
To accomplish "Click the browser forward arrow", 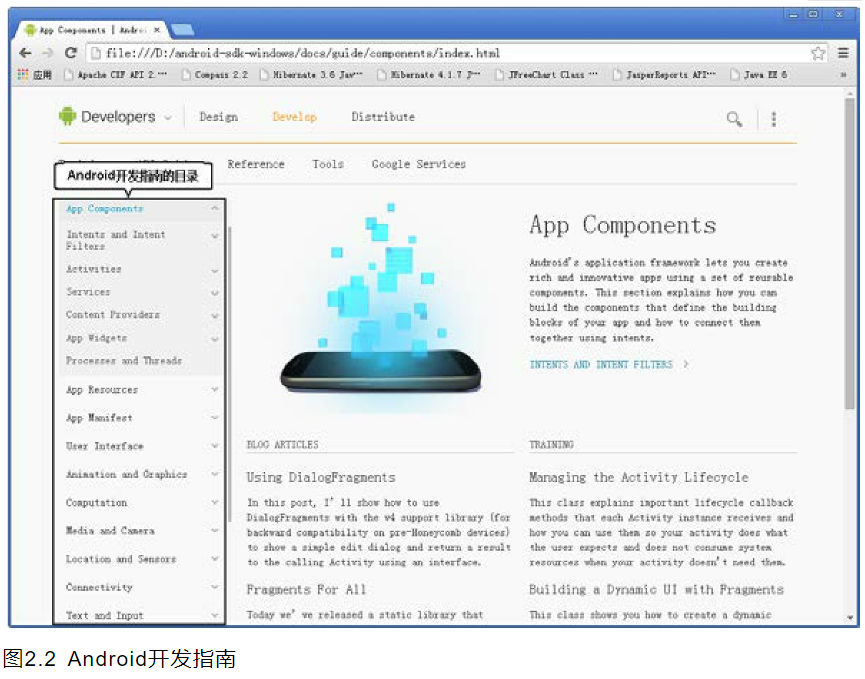I will point(48,53).
